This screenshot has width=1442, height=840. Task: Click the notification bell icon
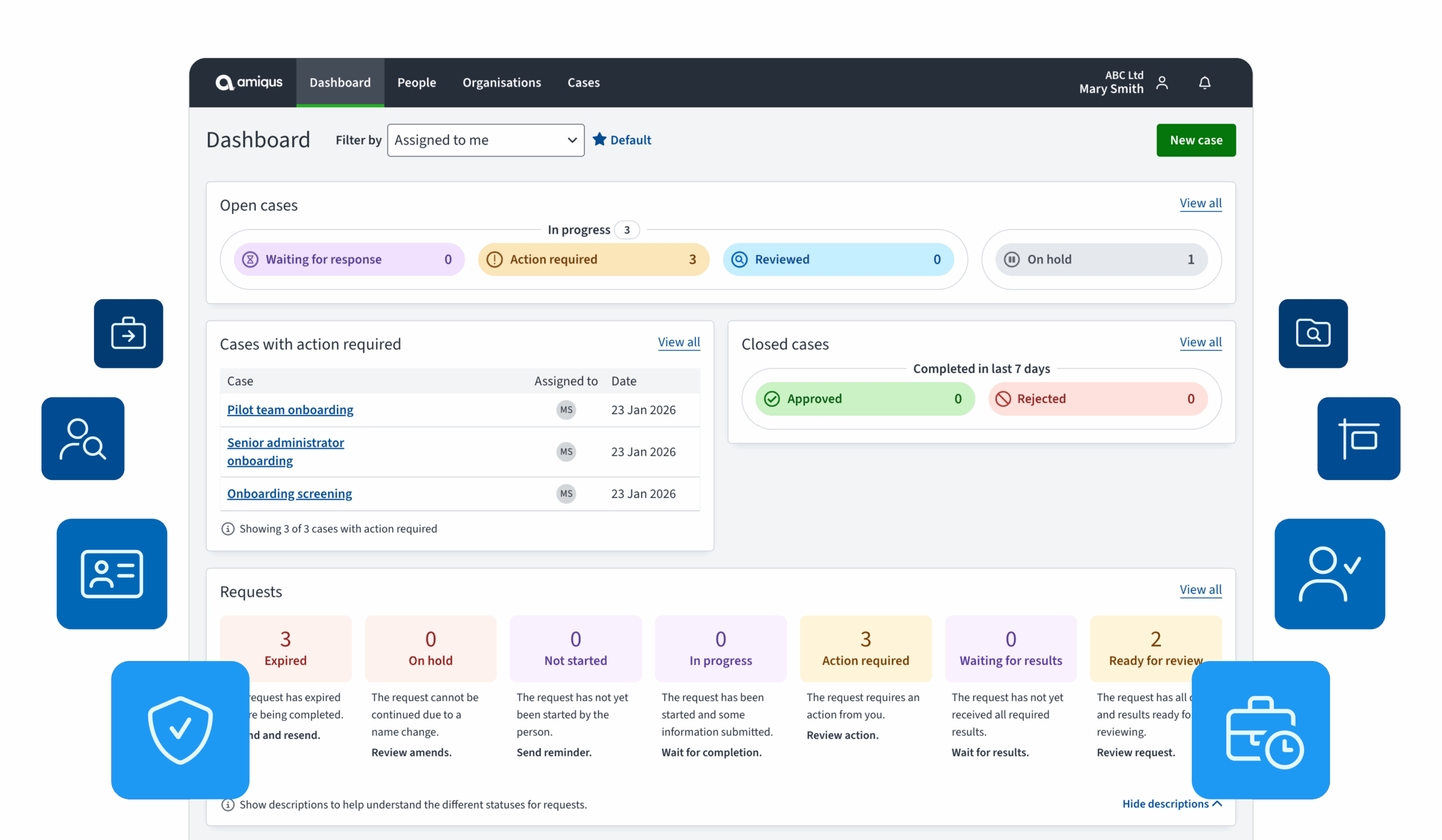[x=1204, y=83]
